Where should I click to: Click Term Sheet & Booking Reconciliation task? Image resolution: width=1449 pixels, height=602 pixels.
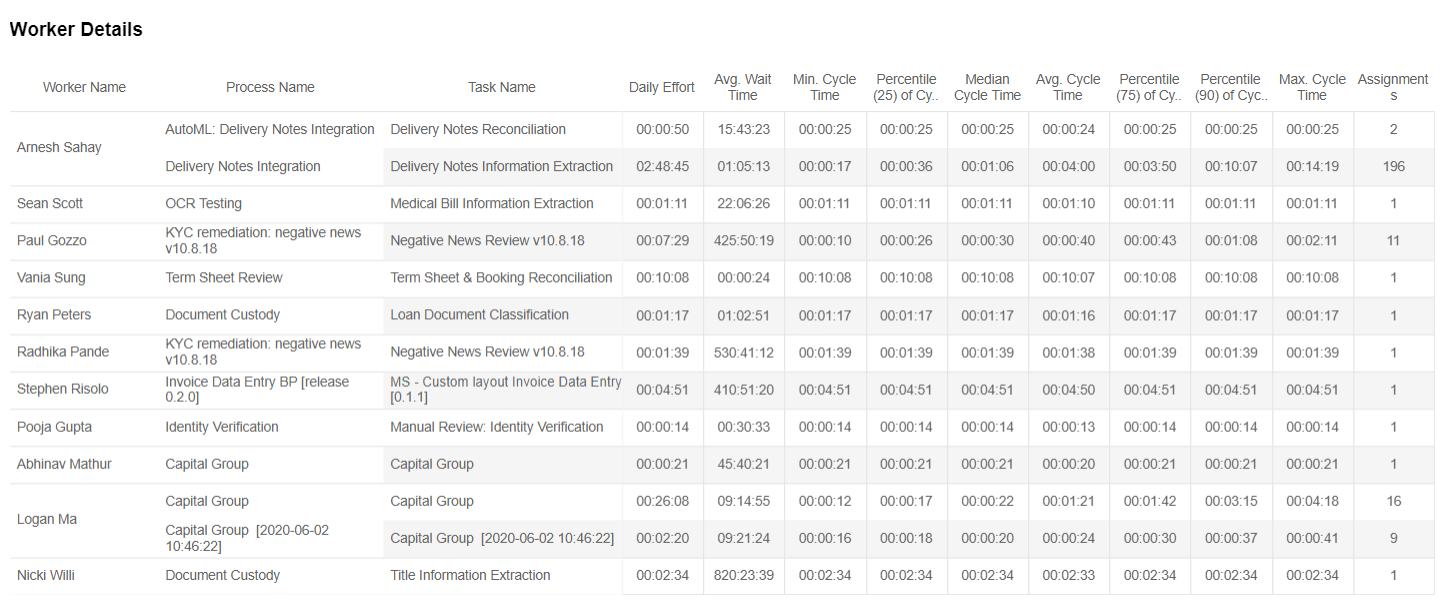501,277
